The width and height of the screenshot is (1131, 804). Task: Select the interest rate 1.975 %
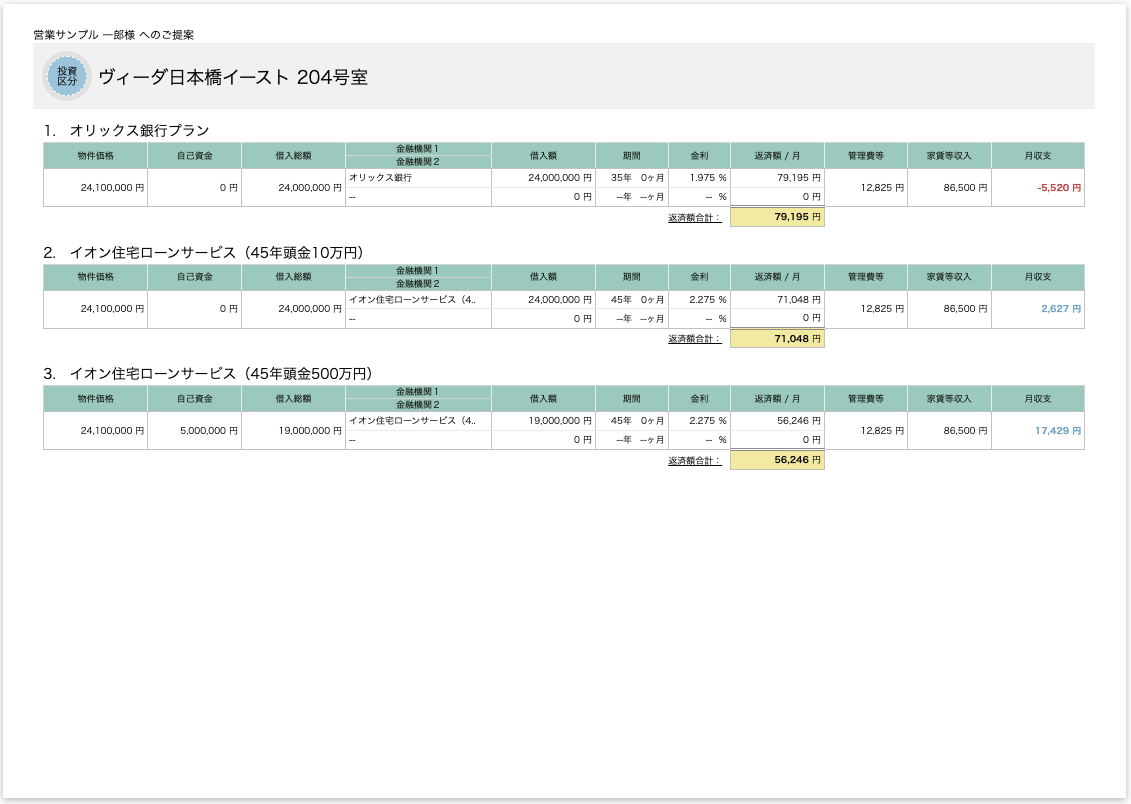pos(708,177)
